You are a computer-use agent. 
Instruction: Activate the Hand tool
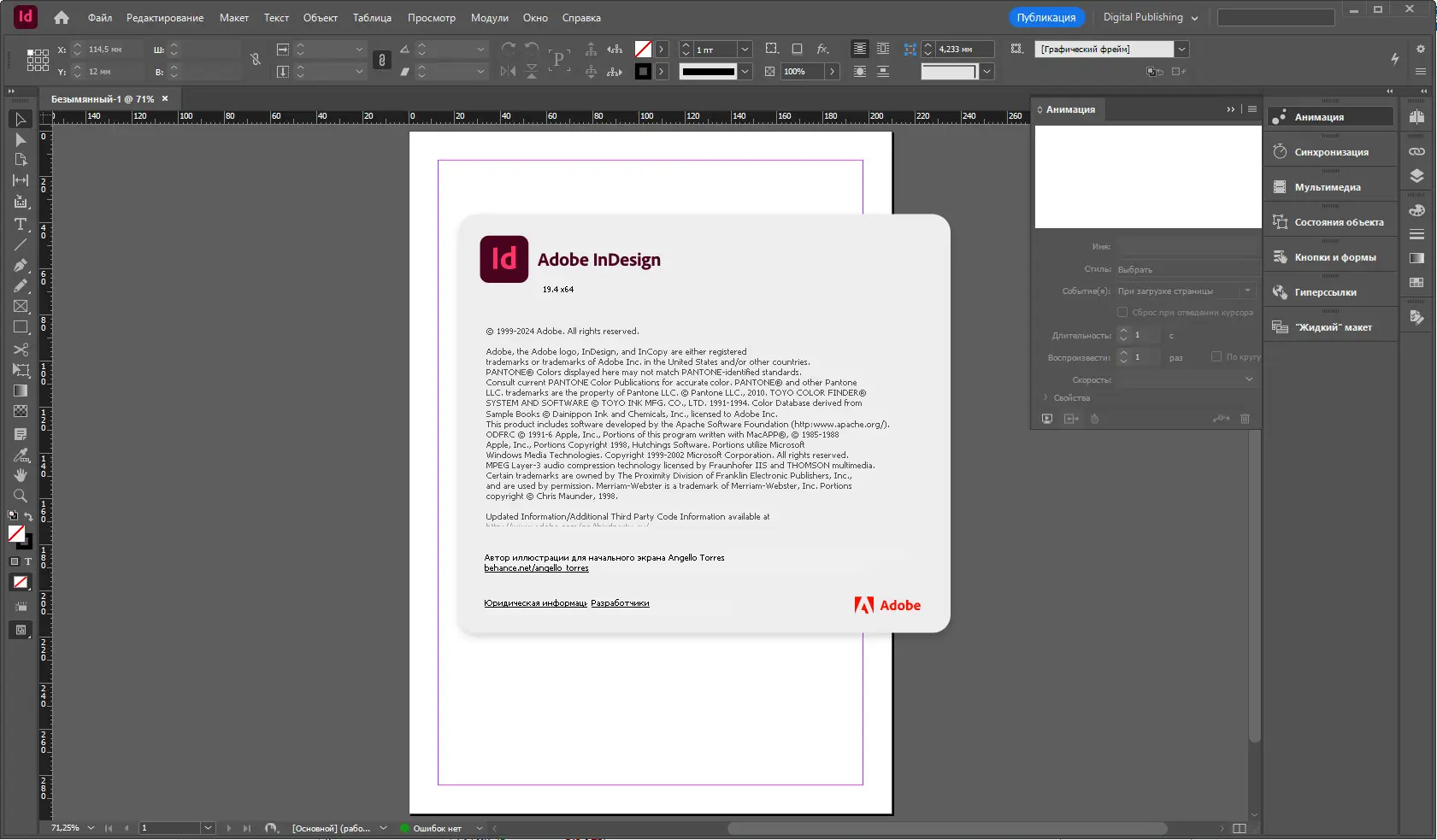(20, 473)
